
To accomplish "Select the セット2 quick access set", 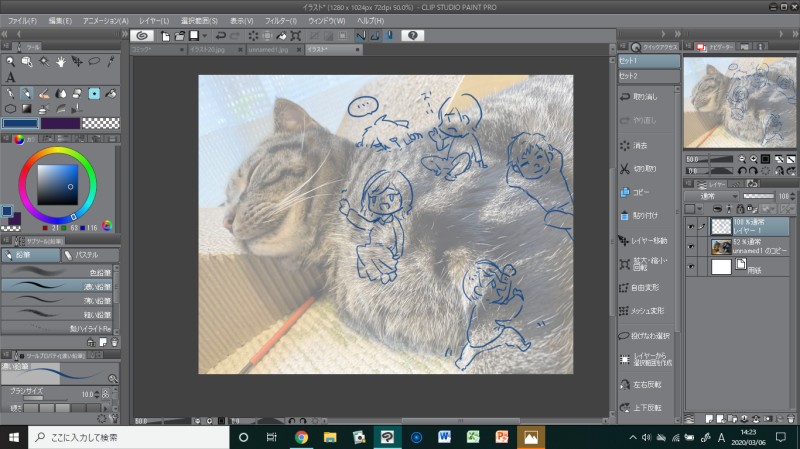I will (648, 76).
